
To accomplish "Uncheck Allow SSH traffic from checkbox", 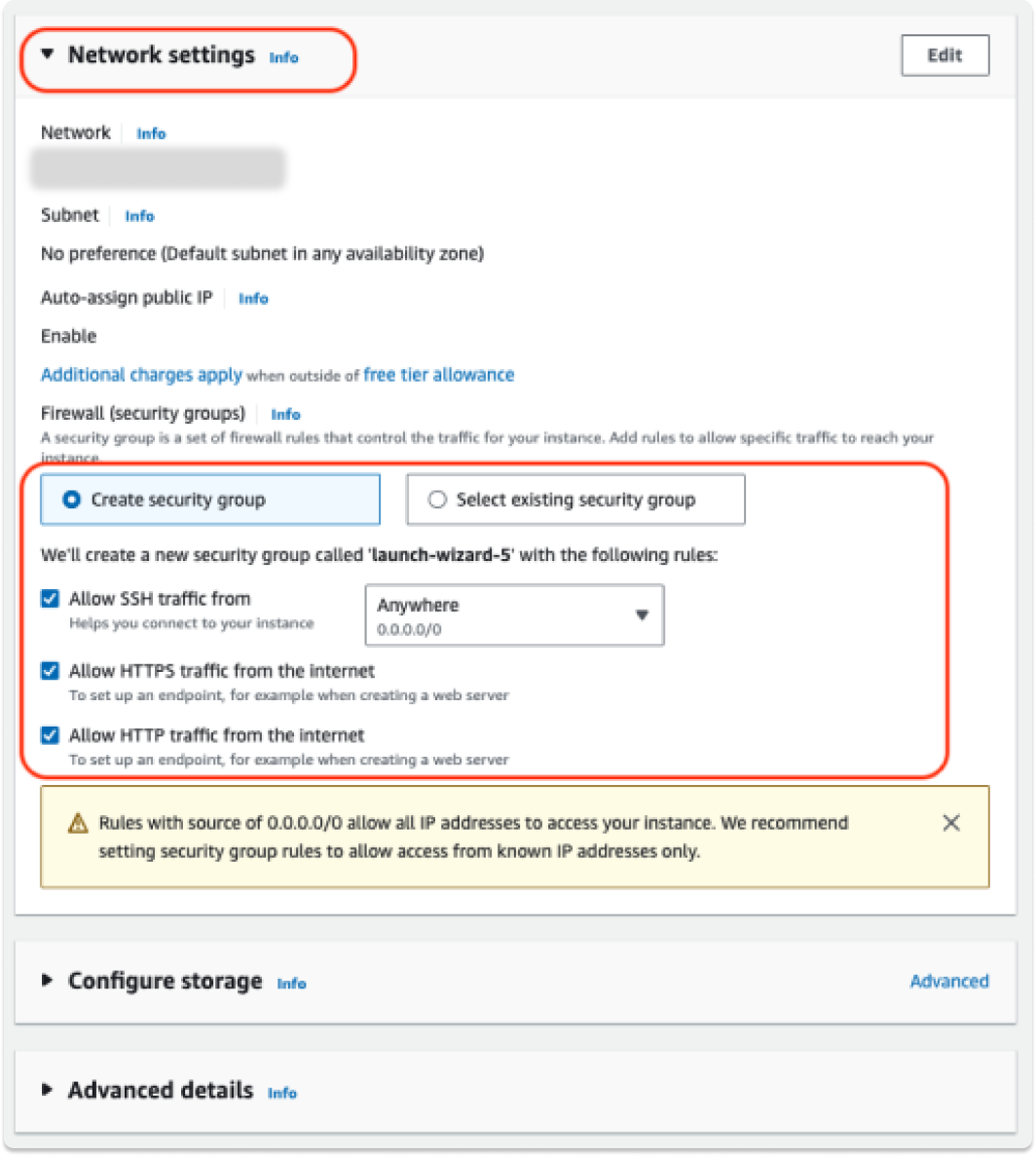I will [x=50, y=599].
